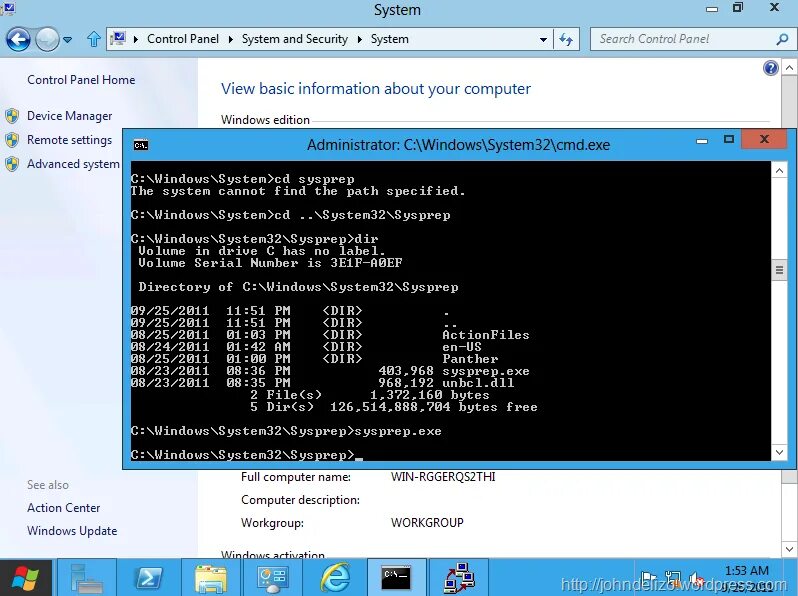Open the network computers taskbar icon
Screen dimensions: 798x596
pyautogui.click(x=459, y=578)
